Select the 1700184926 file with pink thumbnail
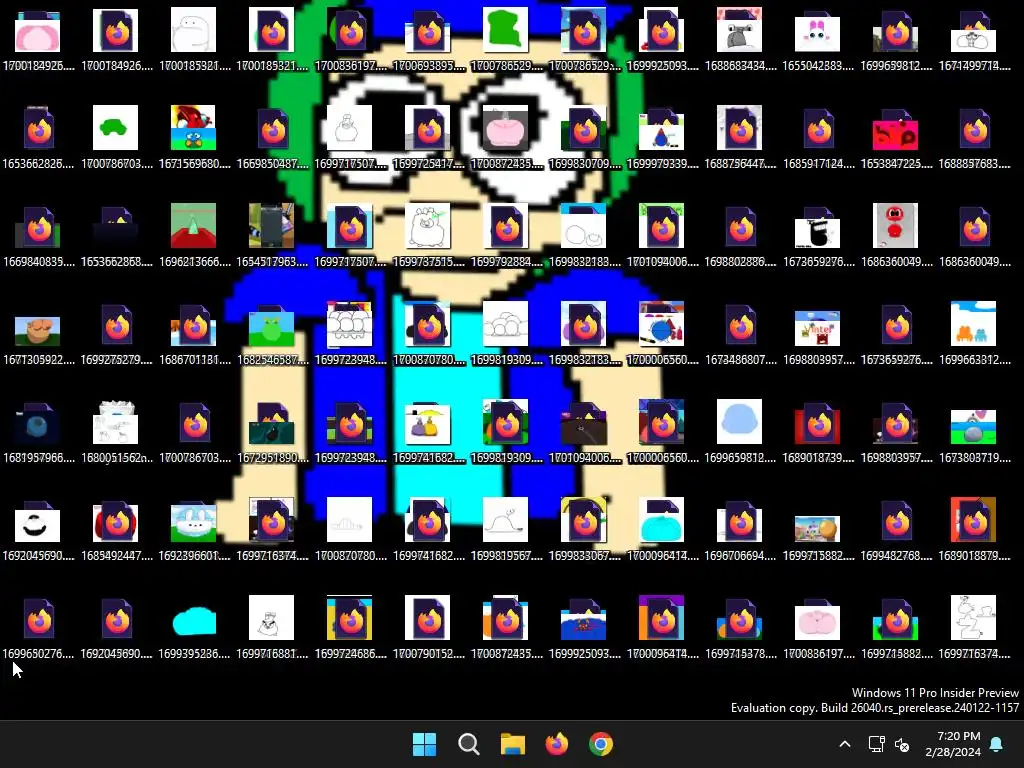 [37, 31]
